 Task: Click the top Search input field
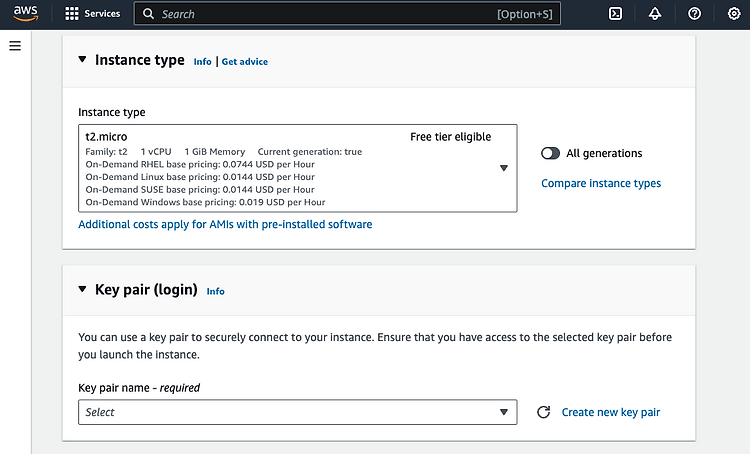[x=347, y=14]
